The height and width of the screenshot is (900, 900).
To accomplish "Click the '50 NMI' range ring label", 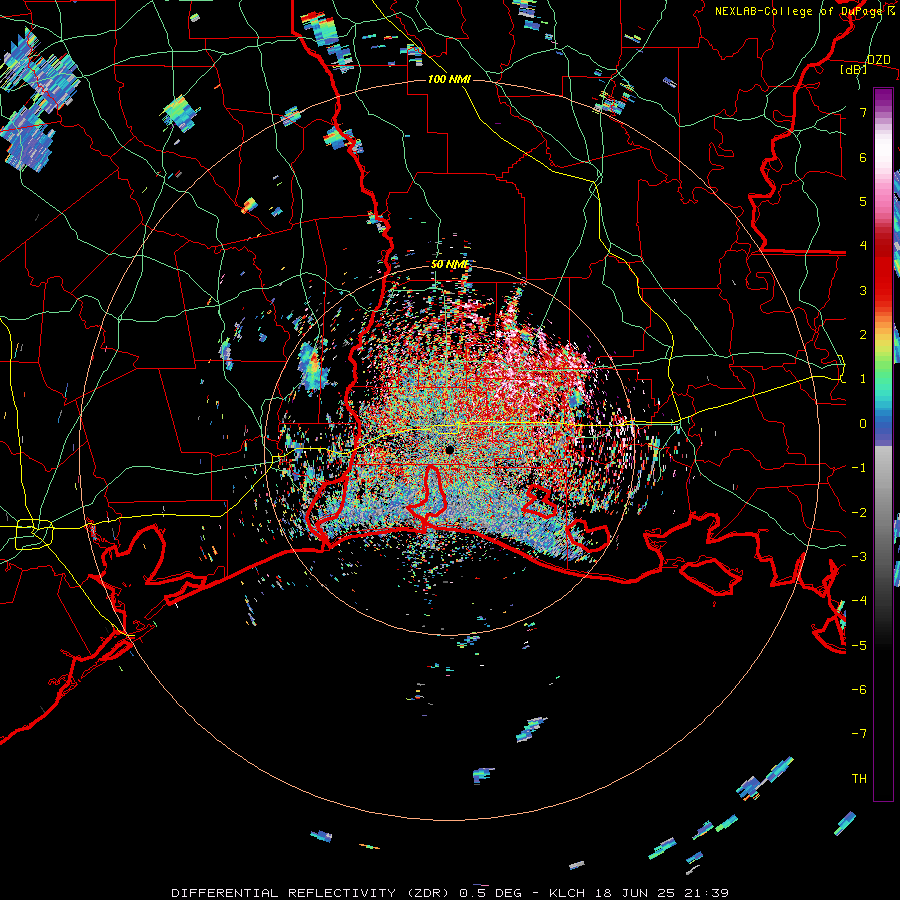I will (x=450, y=265).
